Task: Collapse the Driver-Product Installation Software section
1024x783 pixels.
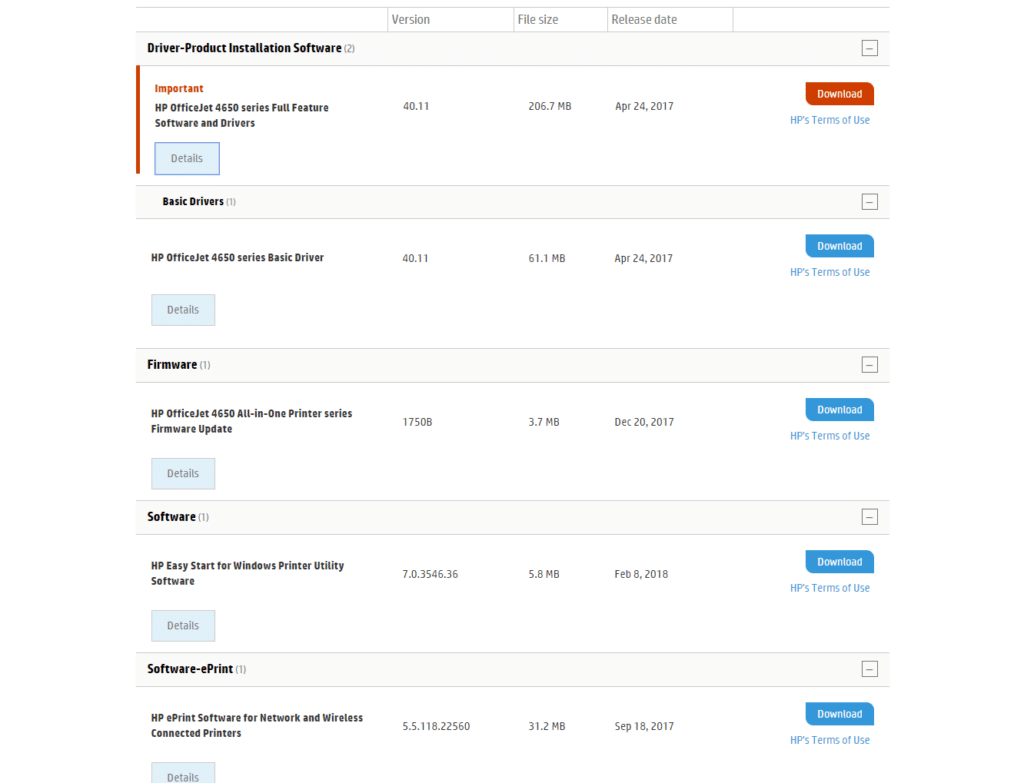Action: (x=869, y=47)
